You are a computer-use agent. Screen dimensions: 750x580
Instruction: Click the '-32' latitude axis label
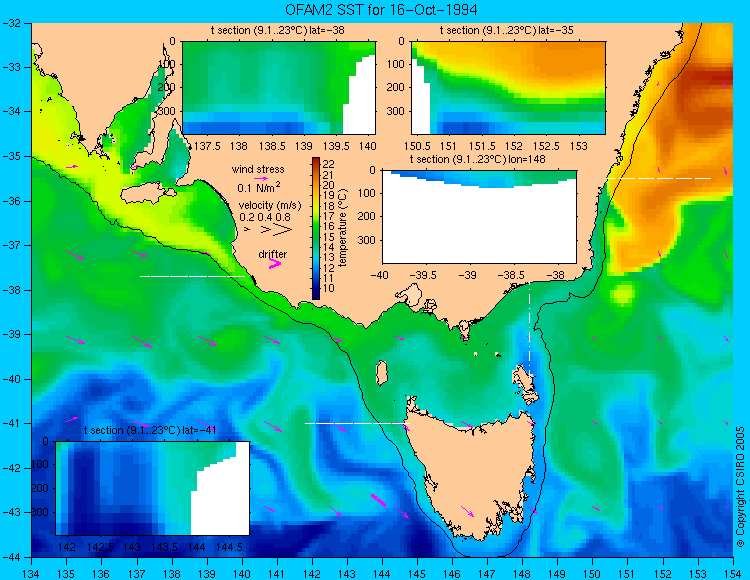(11, 23)
